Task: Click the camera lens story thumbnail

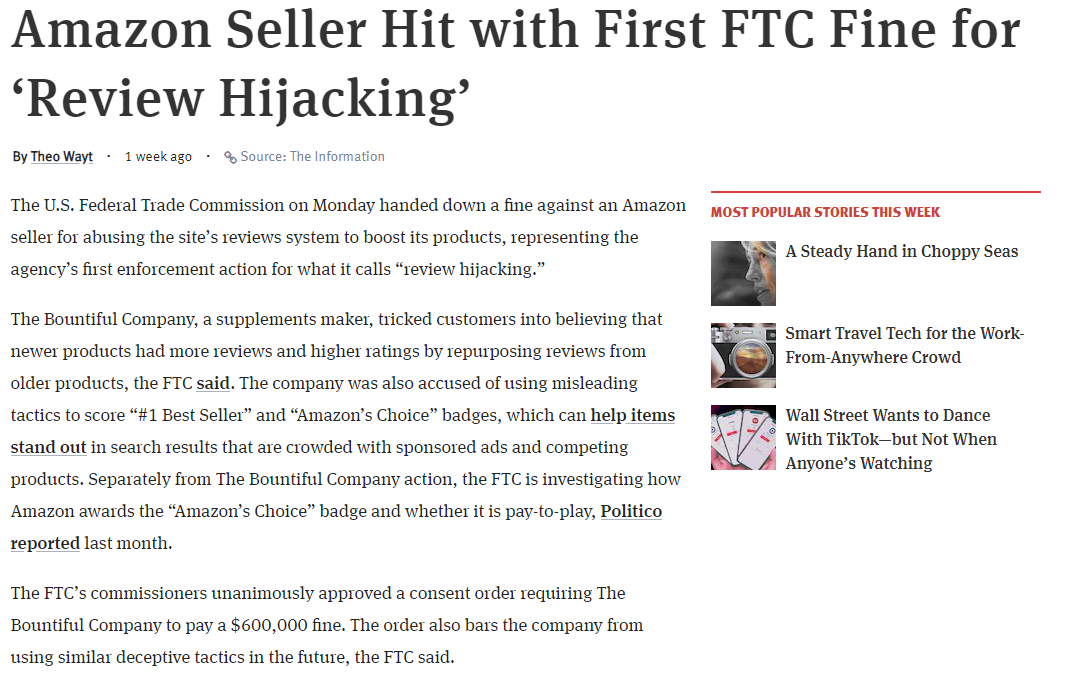Action: [743, 355]
